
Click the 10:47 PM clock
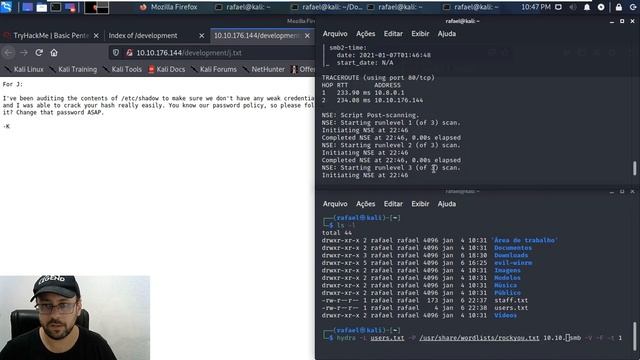[536, 7]
